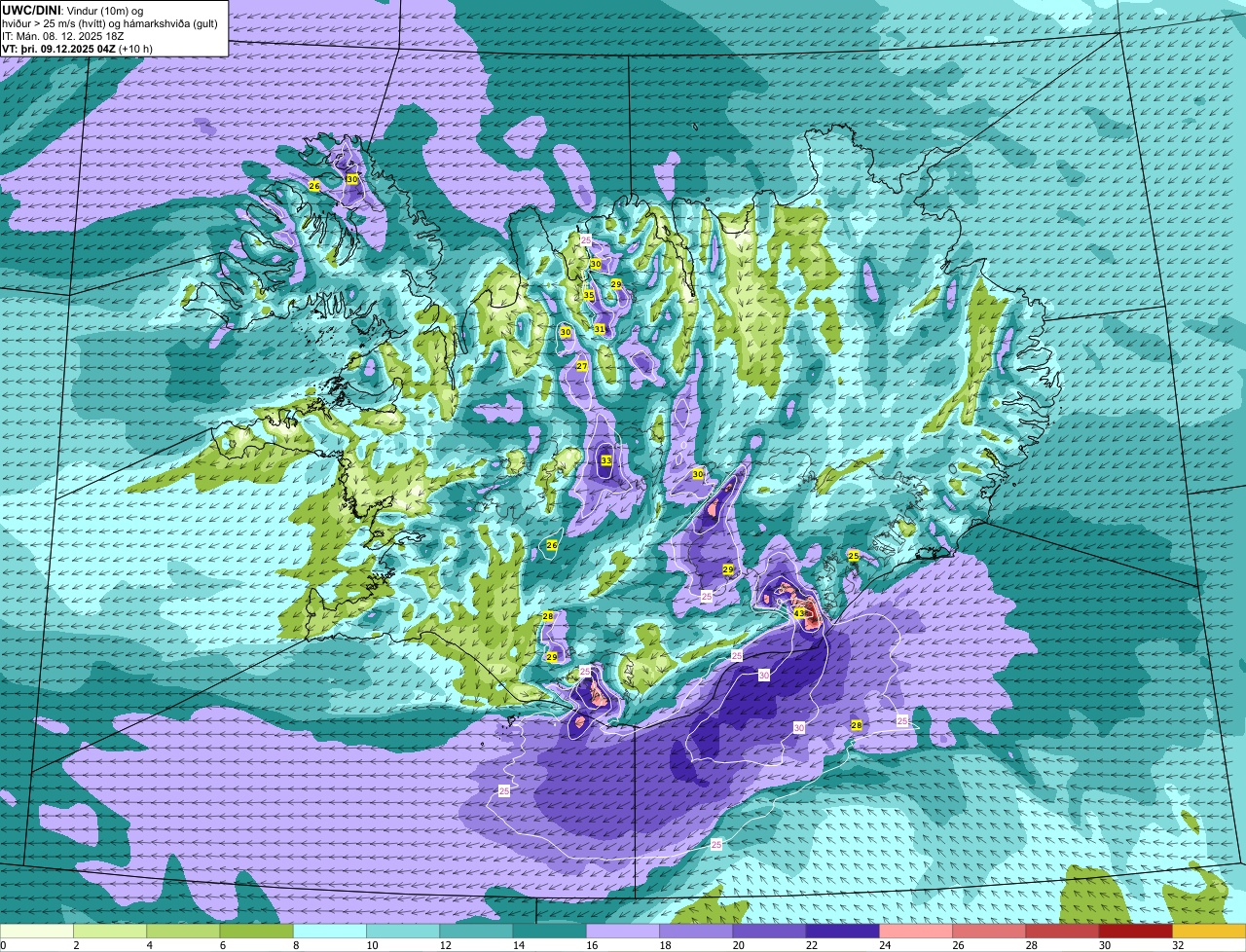Viewport: 1246px width, 952px height.
Task: Select the light pink 24–26 legend swatch
Action: tap(916, 932)
